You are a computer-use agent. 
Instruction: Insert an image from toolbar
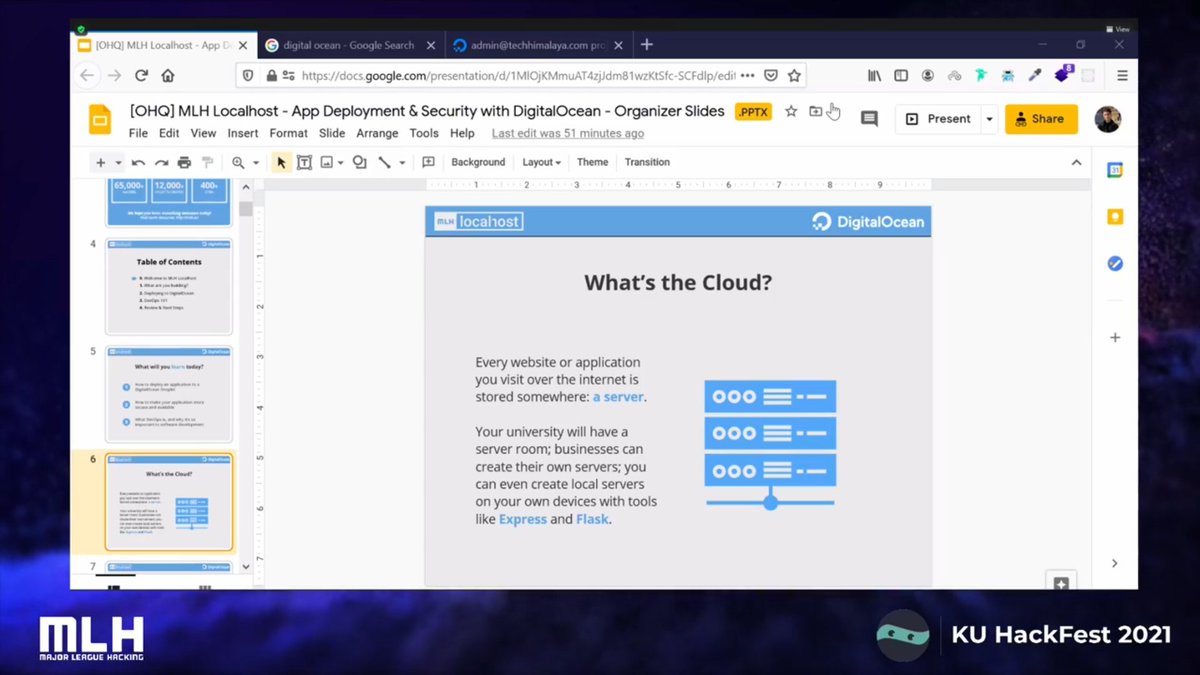(x=327, y=162)
